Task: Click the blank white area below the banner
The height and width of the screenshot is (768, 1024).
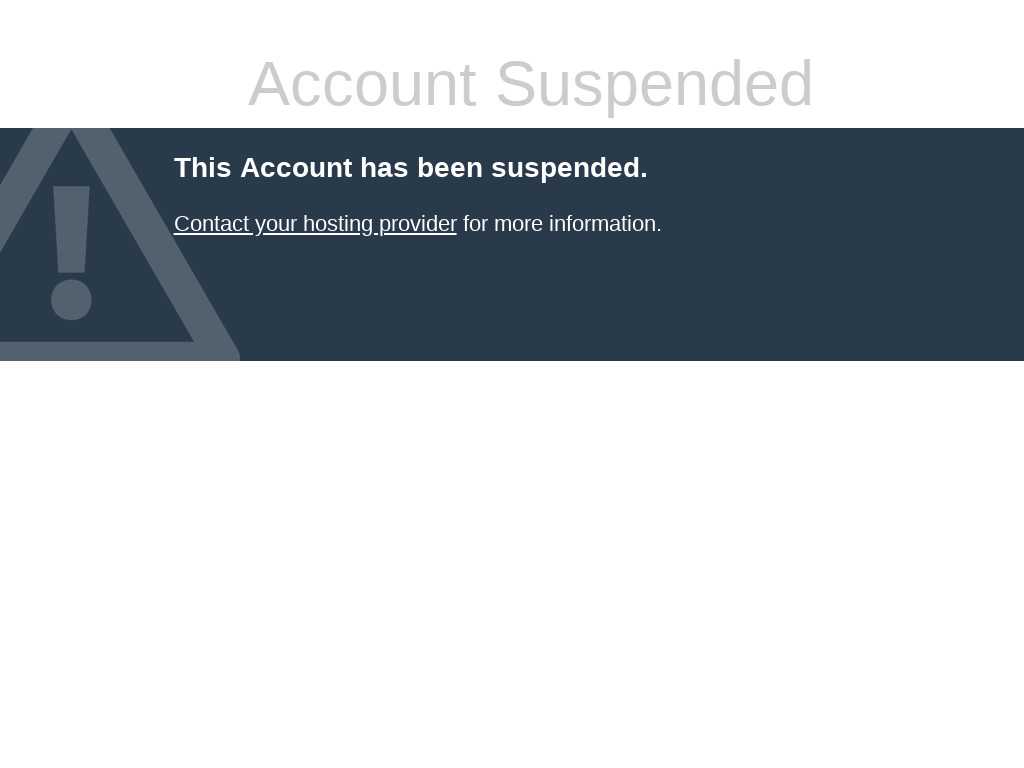Action: [512, 562]
